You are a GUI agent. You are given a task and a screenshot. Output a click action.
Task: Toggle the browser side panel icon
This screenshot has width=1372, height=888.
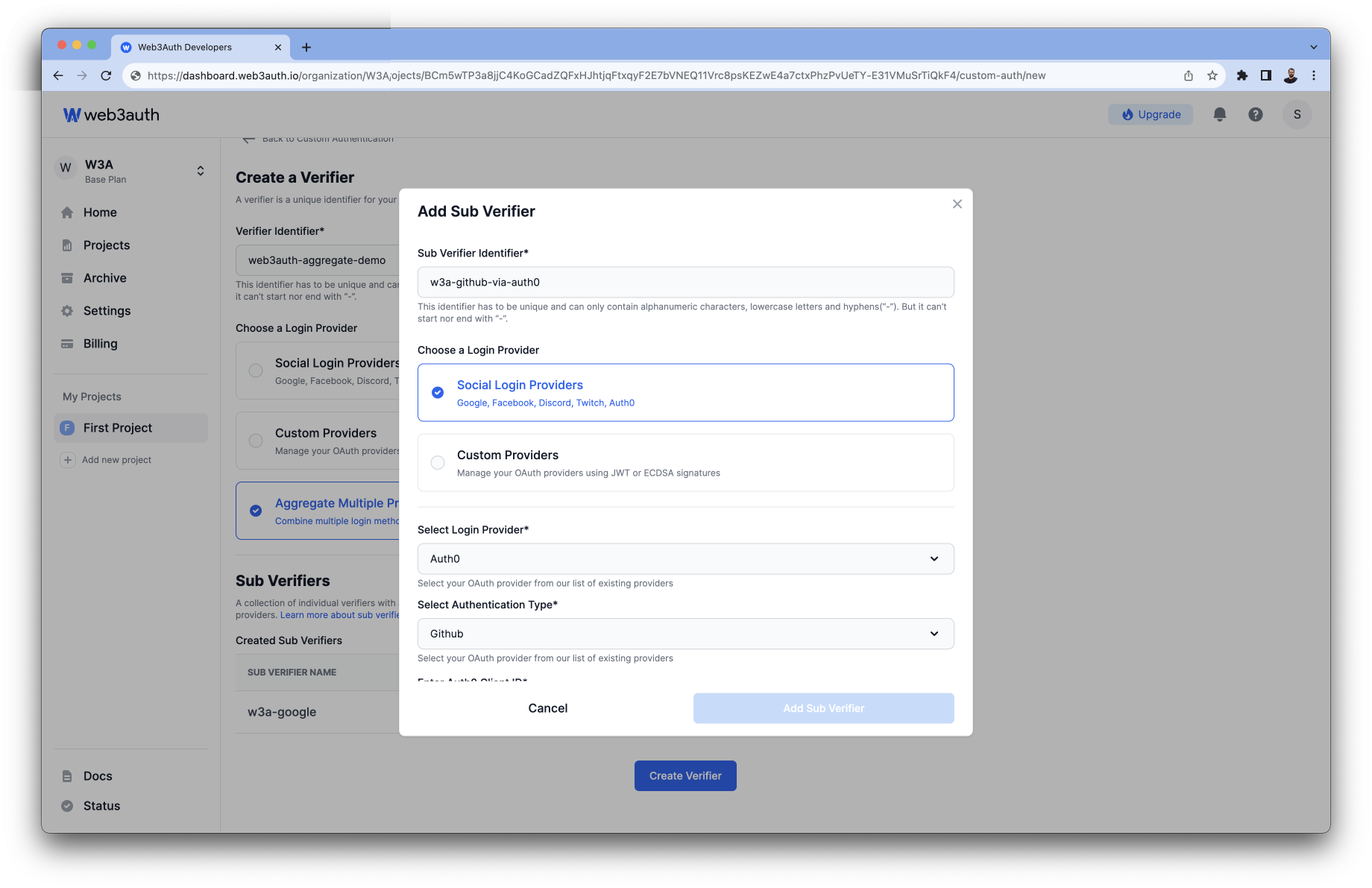[x=1266, y=75]
